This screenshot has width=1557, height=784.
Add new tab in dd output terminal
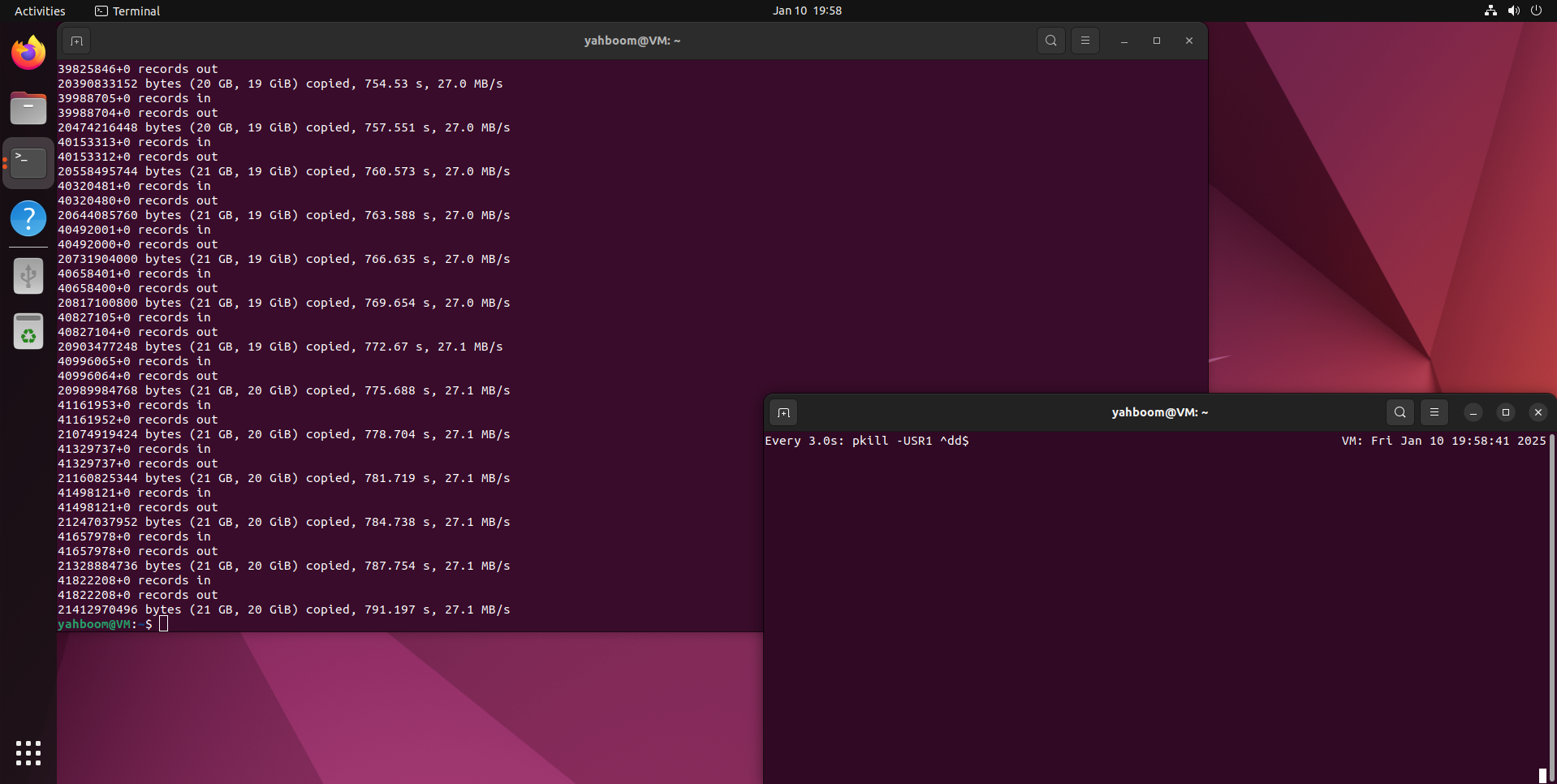tap(76, 41)
